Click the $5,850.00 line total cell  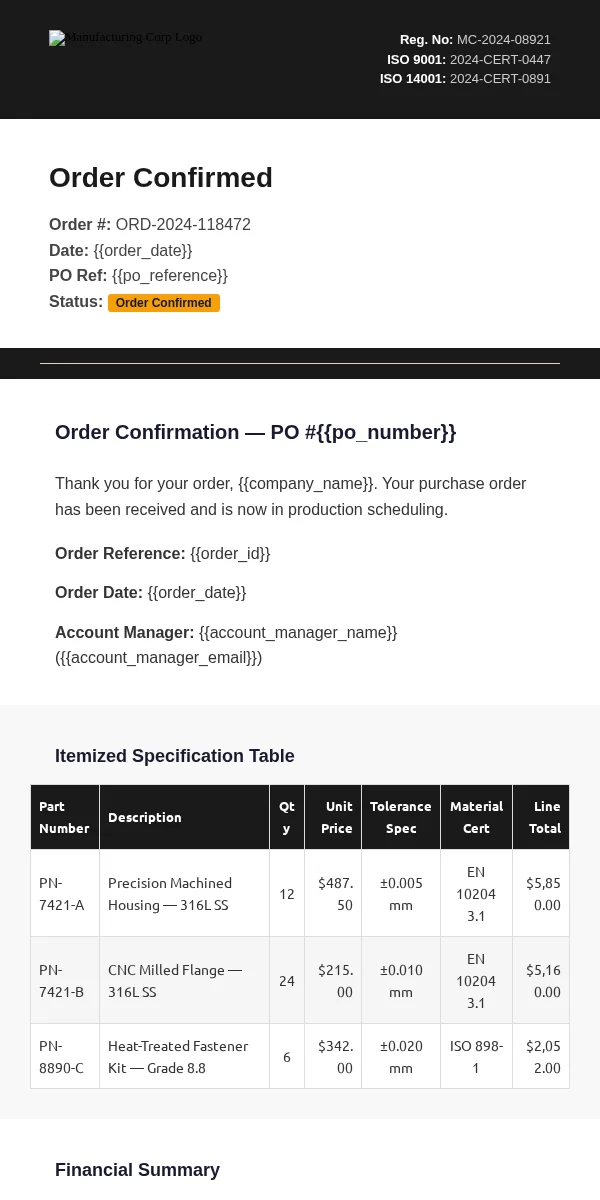tap(541, 894)
